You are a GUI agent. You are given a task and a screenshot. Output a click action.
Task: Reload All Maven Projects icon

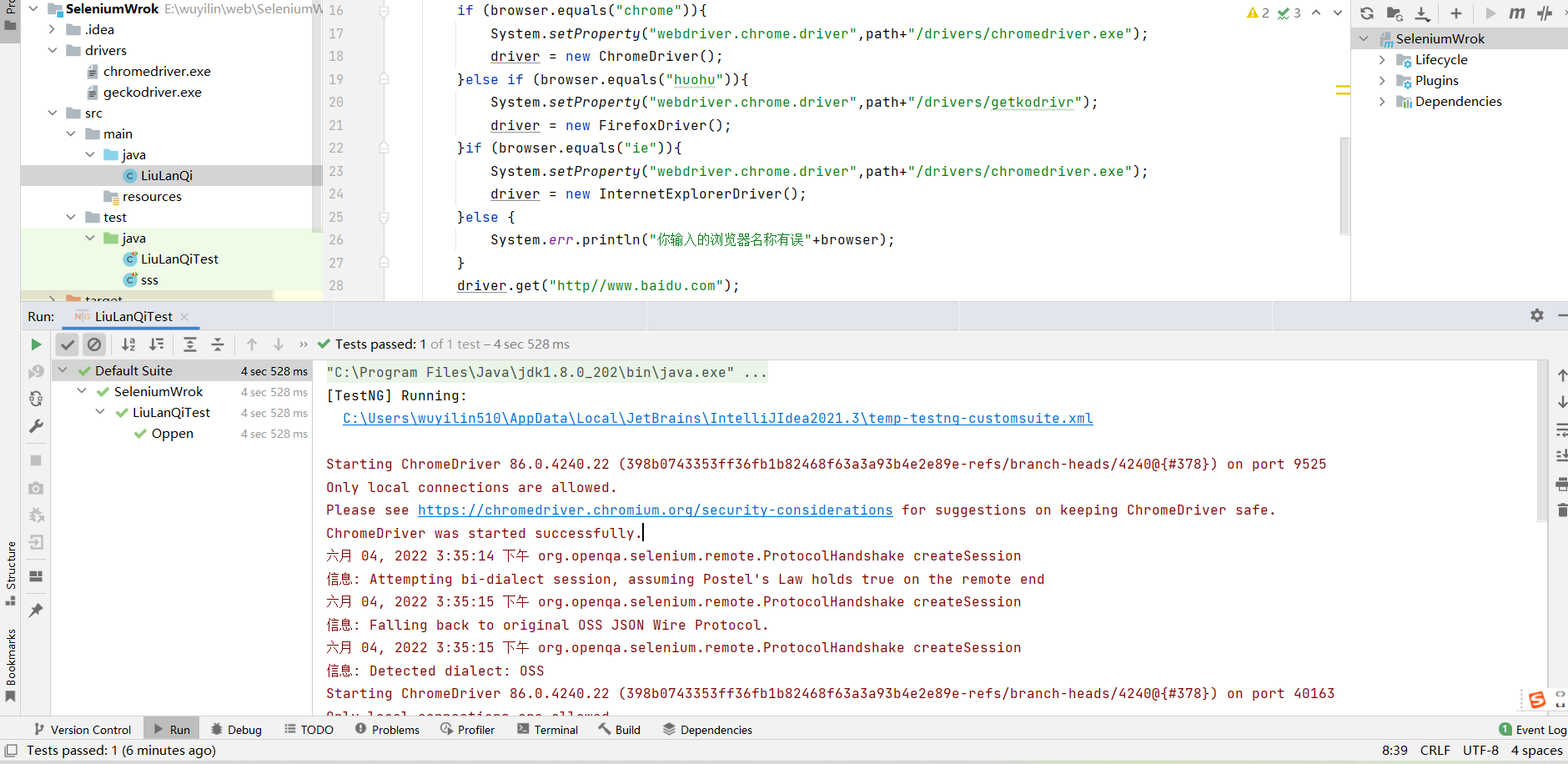pyautogui.click(x=1367, y=13)
